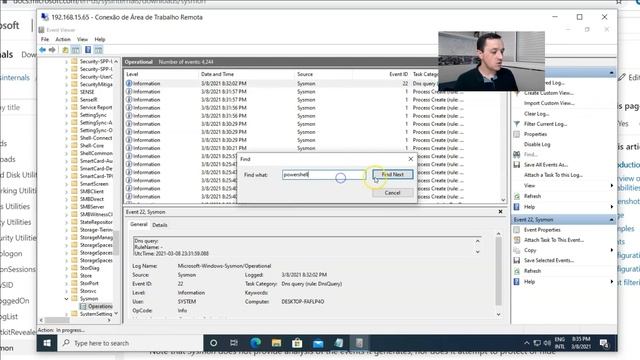Screen dimensions: 640x360
Task: Click Attach Task To This Event
Action: point(553,240)
